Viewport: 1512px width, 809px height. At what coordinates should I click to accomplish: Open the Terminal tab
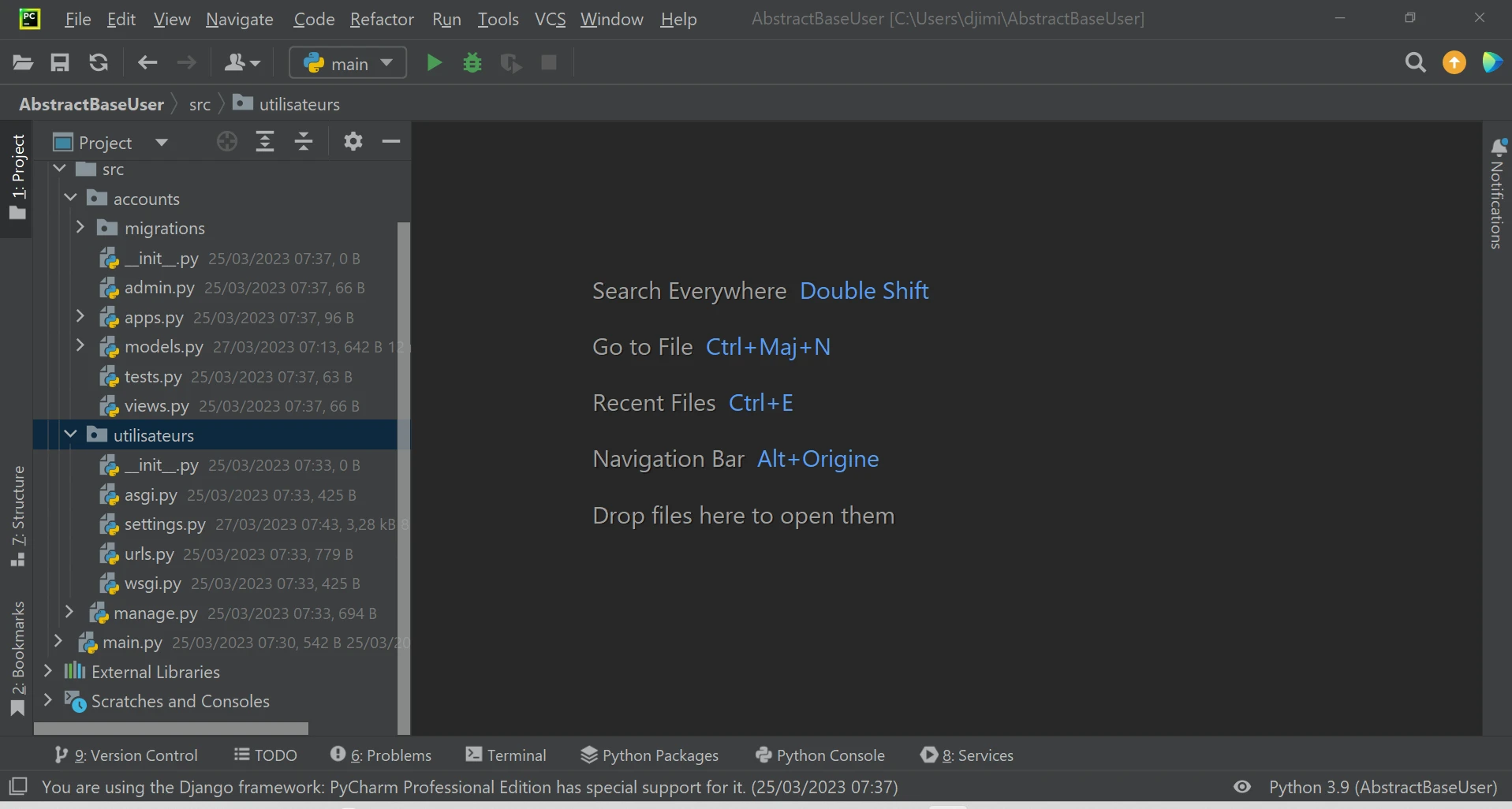click(506, 755)
